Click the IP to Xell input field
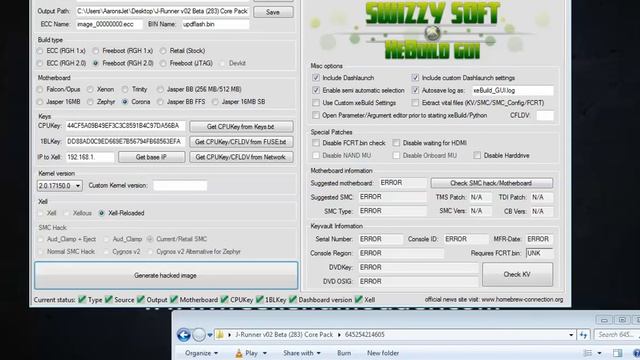Viewport: 640px width, 360px height. pos(90,157)
